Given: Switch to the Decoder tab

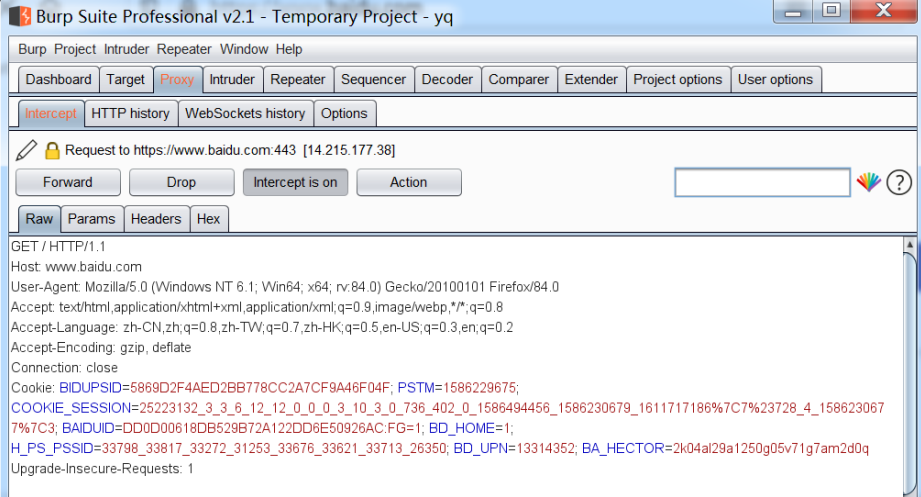Looking at the screenshot, I should pyautogui.click(x=447, y=79).
